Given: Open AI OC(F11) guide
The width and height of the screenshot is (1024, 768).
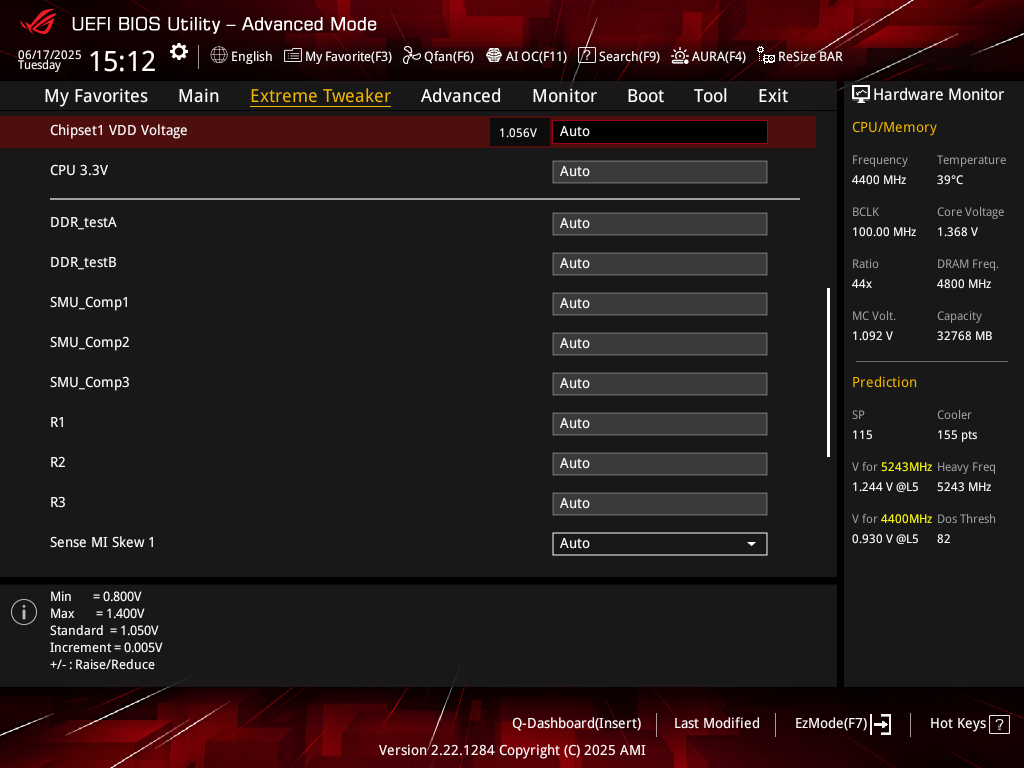Looking at the screenshot, I should click(526, 56).
